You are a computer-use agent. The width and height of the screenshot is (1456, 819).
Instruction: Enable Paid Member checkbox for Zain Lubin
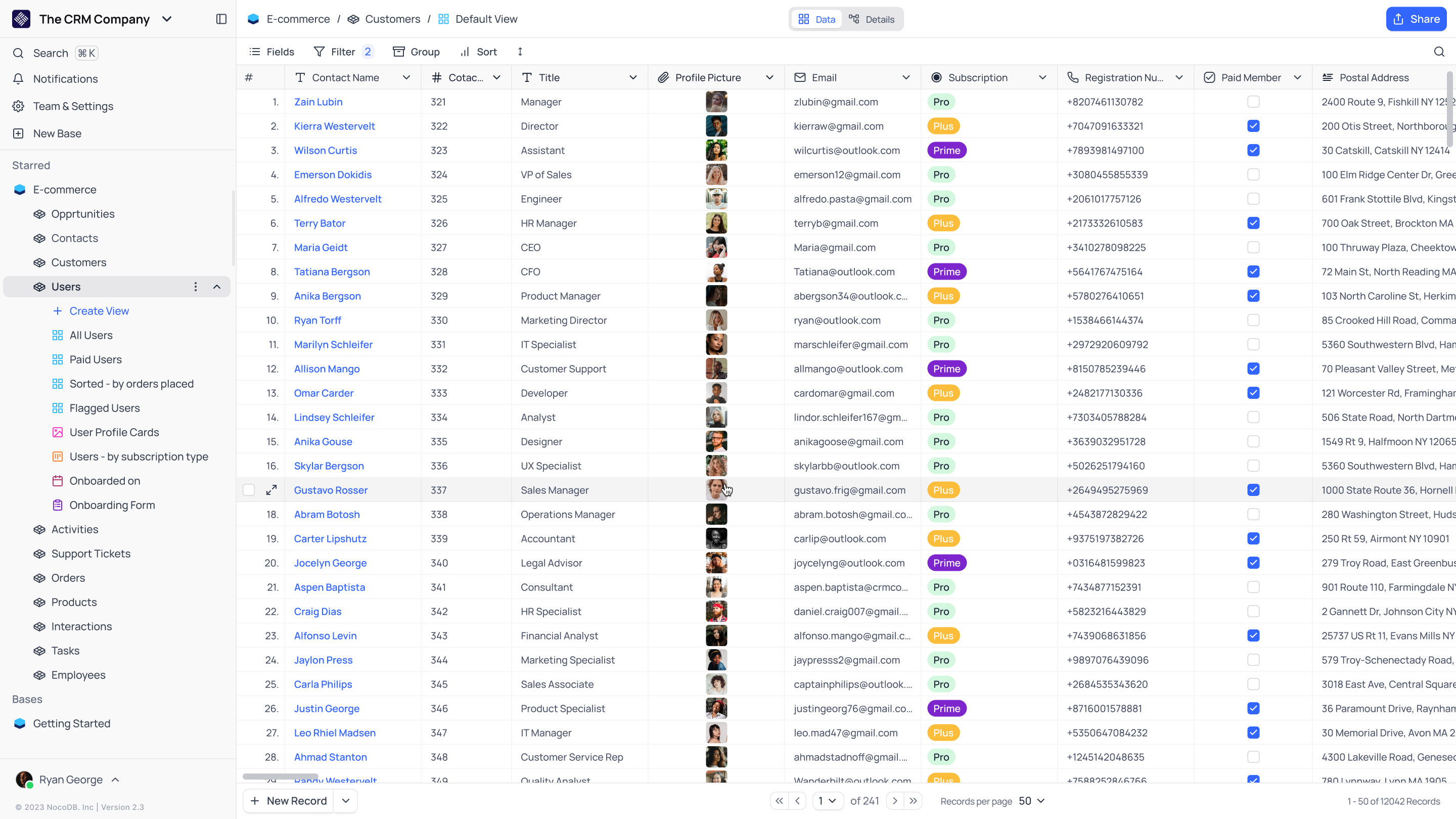(1253, 102)
